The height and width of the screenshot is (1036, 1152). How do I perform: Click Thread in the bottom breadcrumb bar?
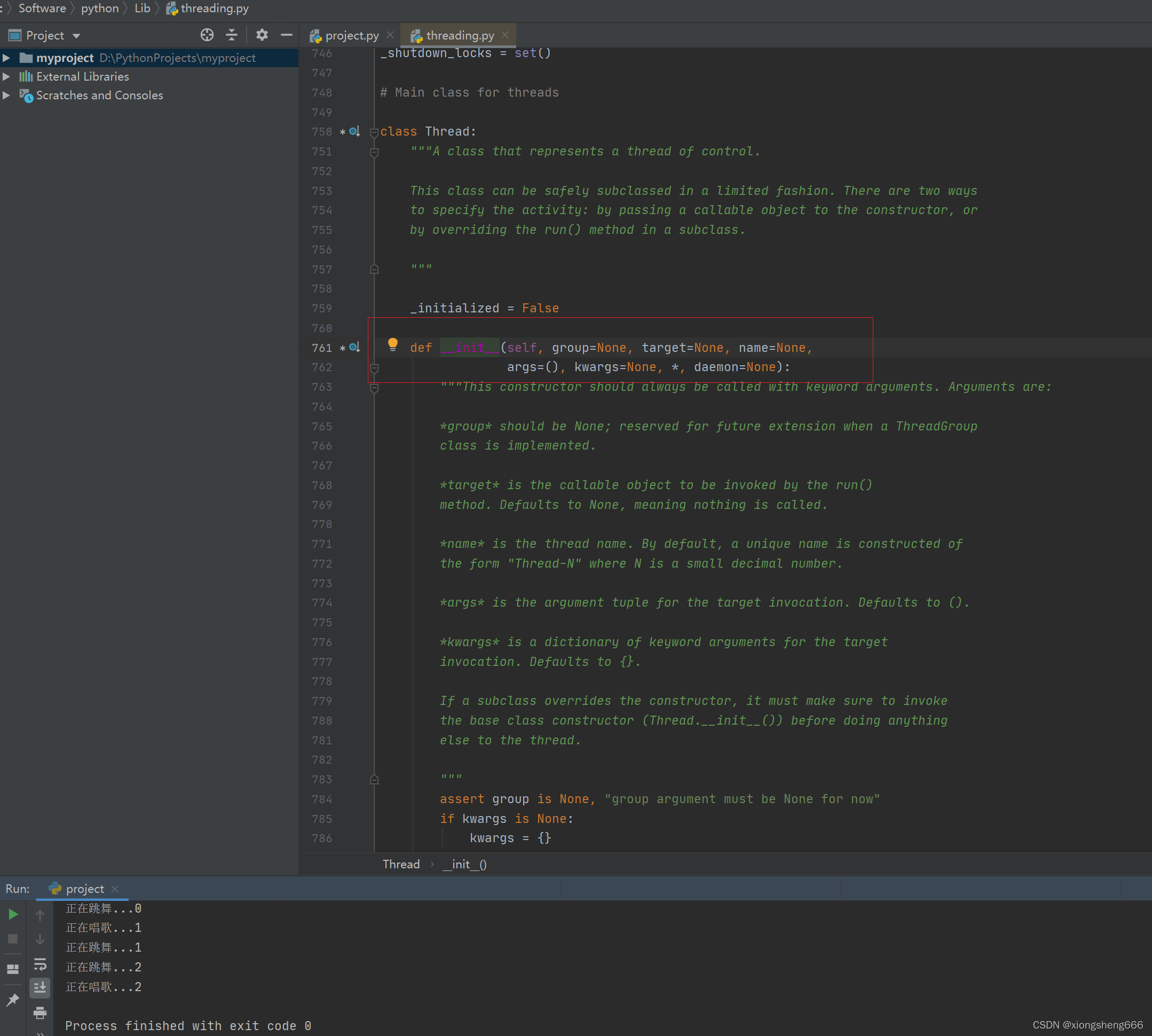[400, 864]
